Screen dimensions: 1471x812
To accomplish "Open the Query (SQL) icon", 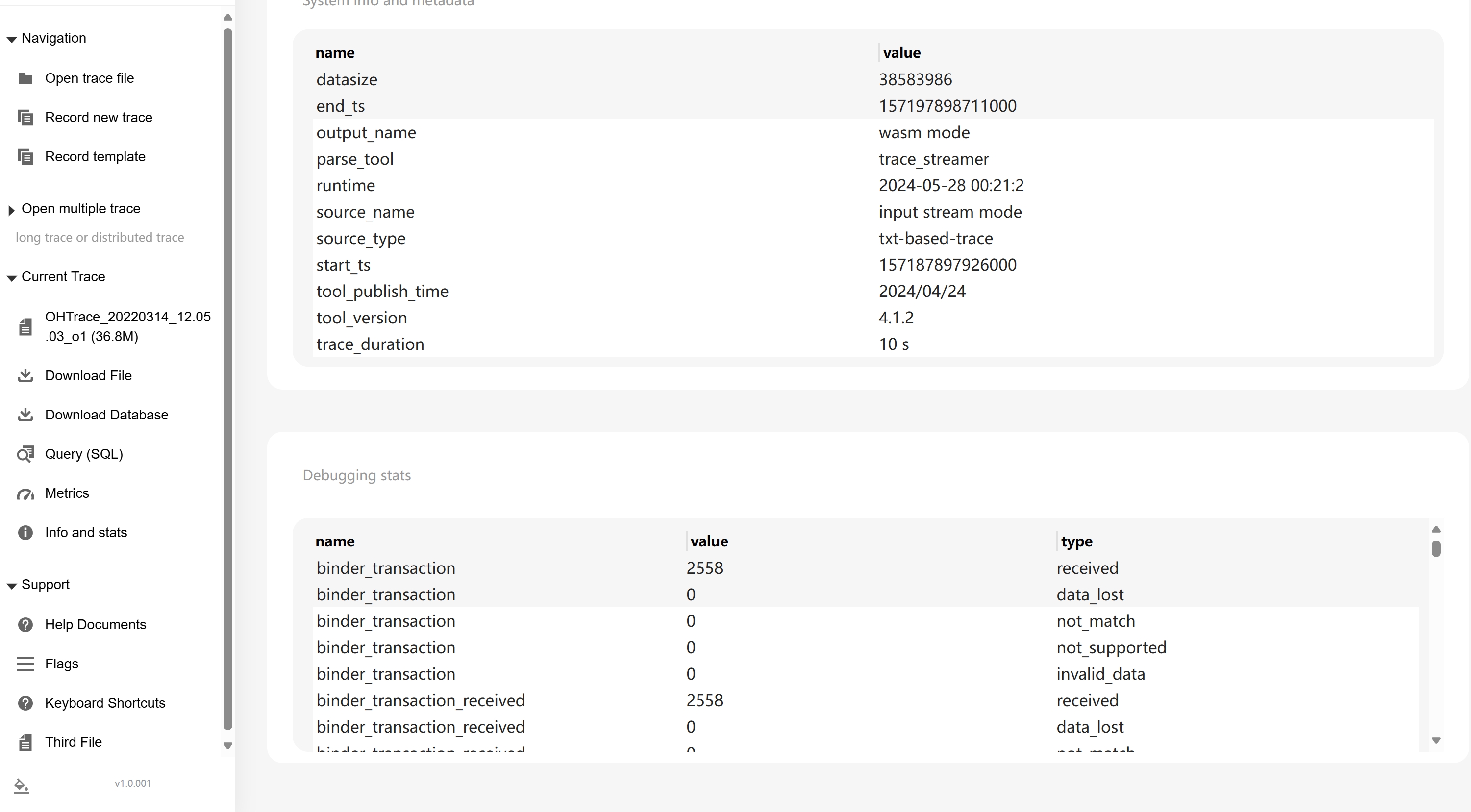I will (25, 455).
